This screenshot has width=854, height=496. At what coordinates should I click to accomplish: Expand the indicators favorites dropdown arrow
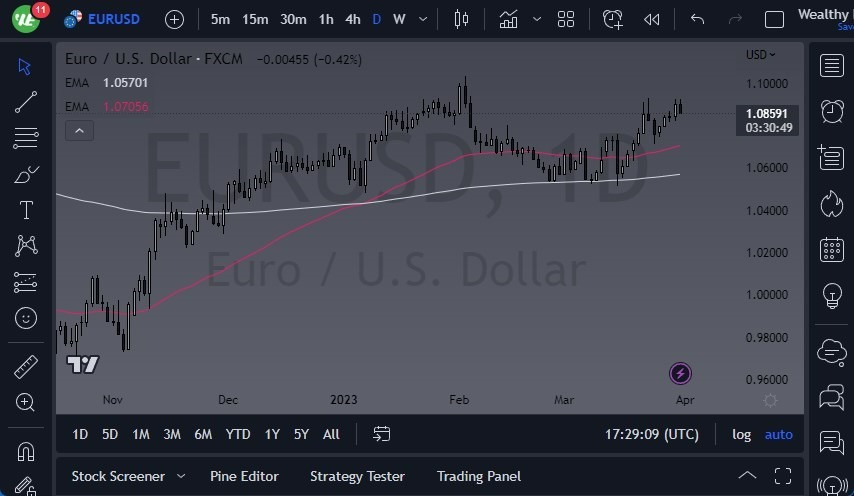point(537,19)
